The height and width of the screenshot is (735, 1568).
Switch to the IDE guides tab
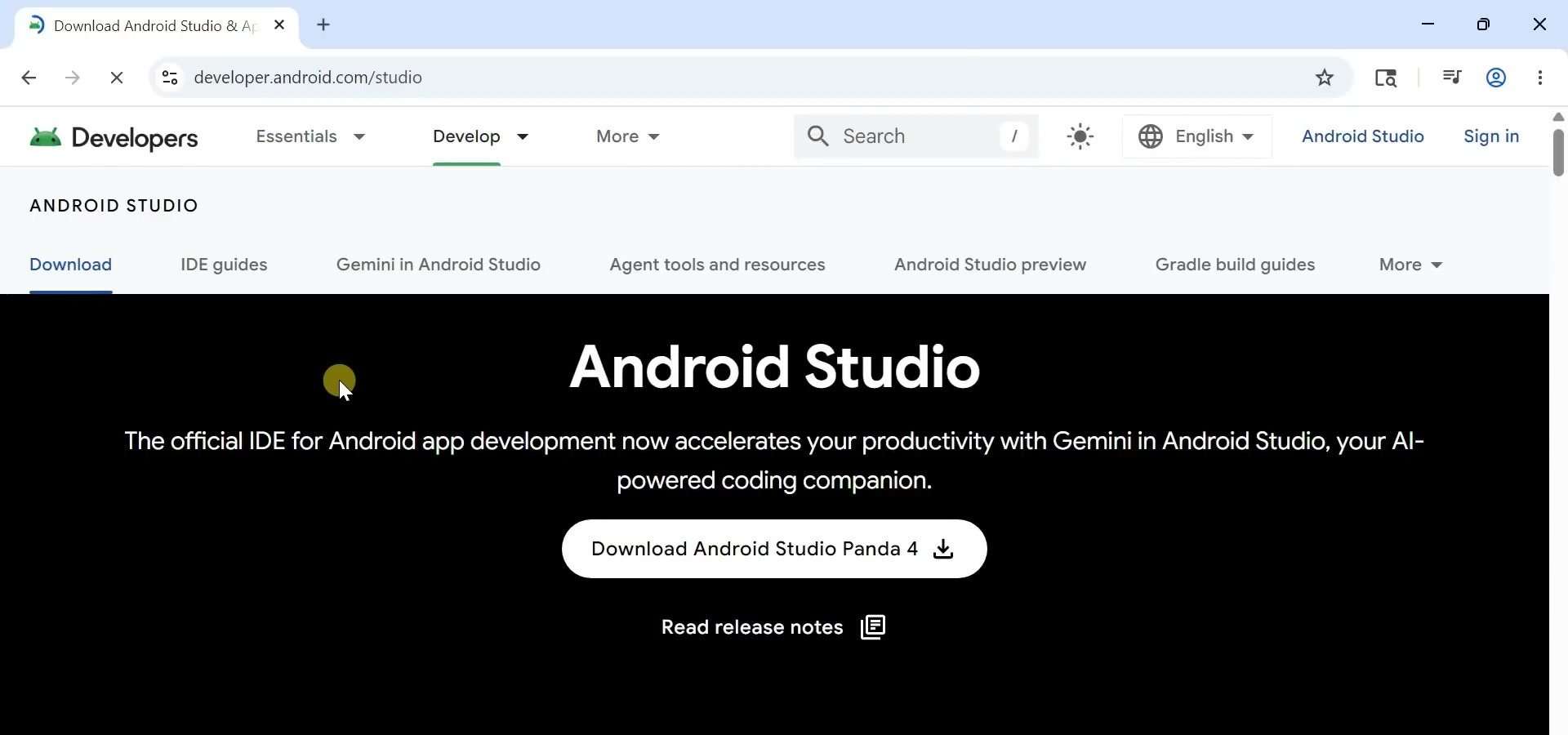pos(224,265)
